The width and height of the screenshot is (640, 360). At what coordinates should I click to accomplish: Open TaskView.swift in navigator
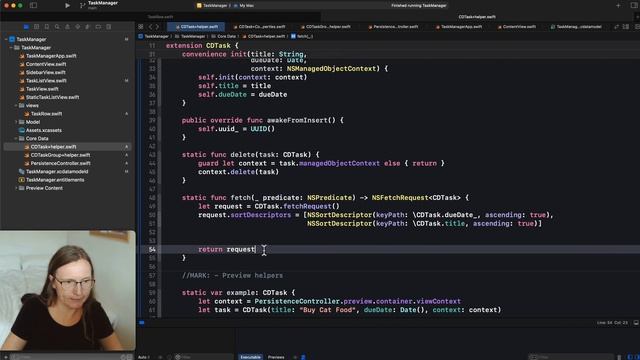pos(42,89)
